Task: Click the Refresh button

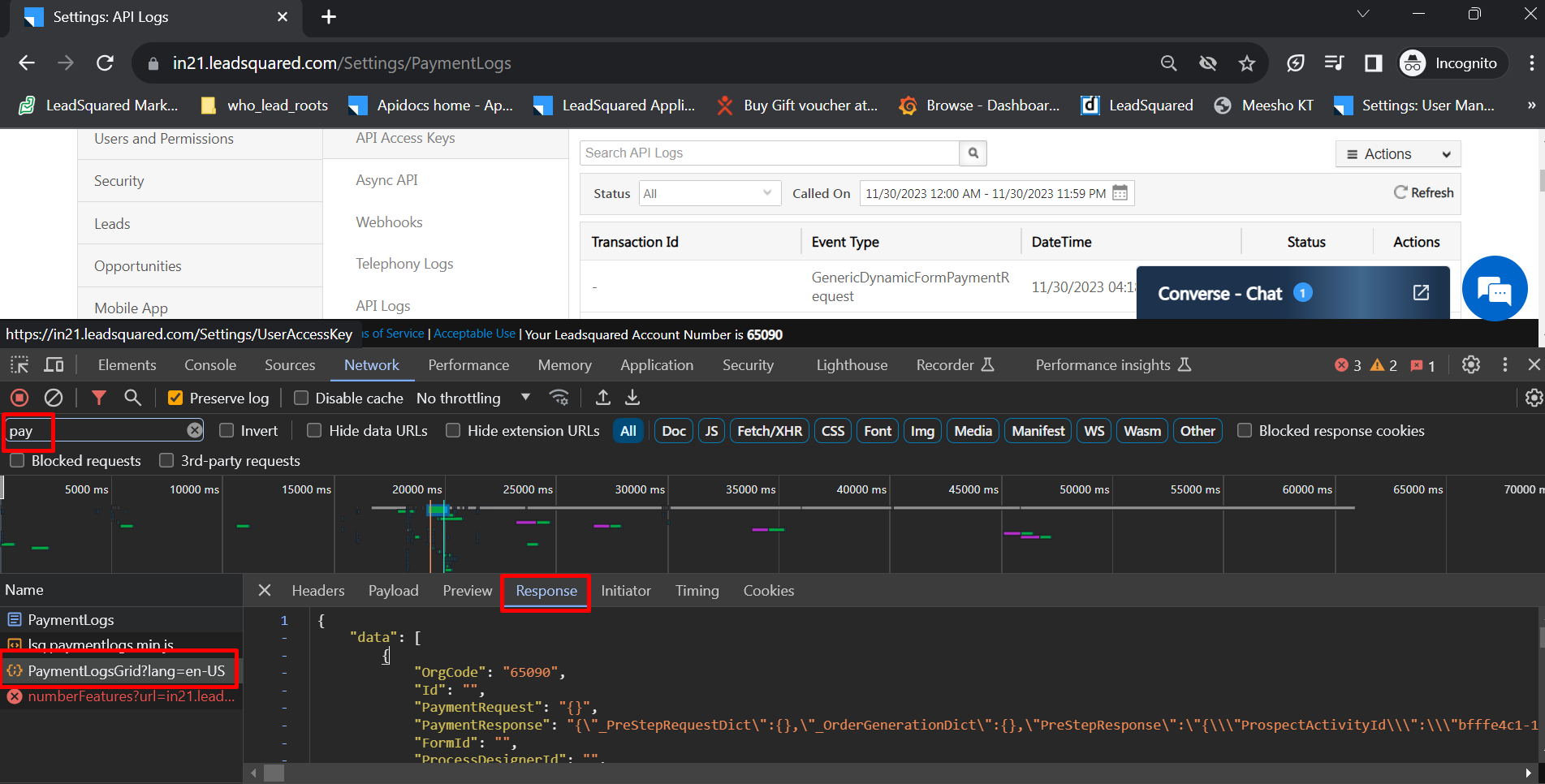Action: pos(1423,192)
